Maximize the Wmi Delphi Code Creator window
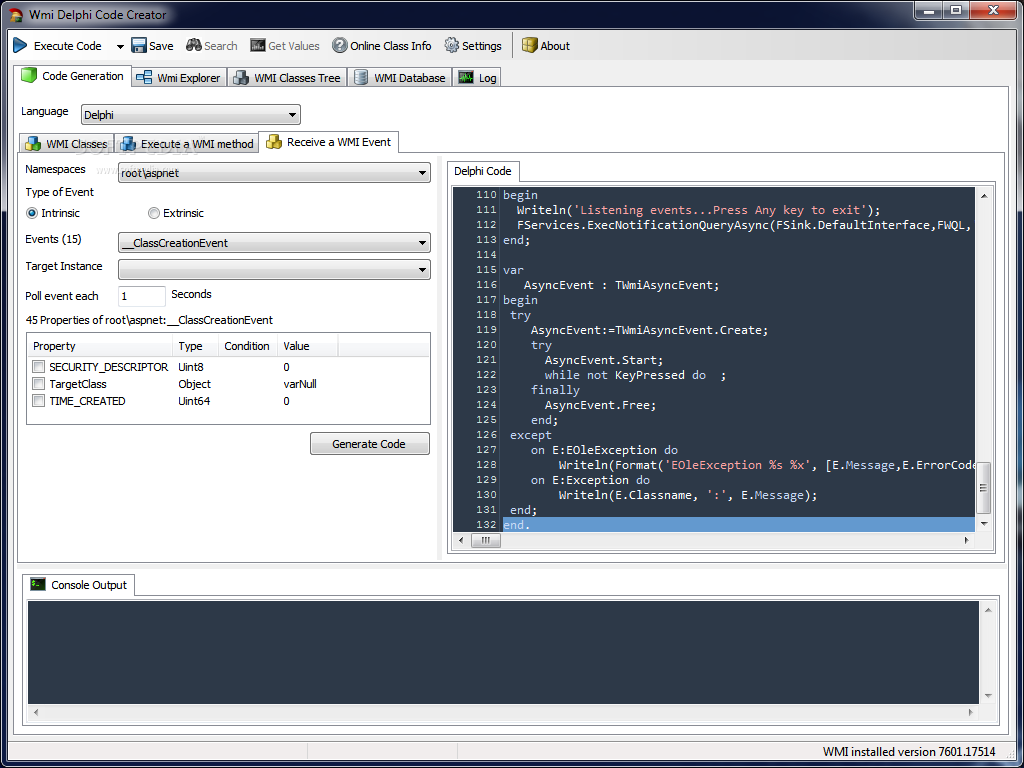Image resolution: width=1024 pixels, height=768 pixels. [x=955, y=10]
